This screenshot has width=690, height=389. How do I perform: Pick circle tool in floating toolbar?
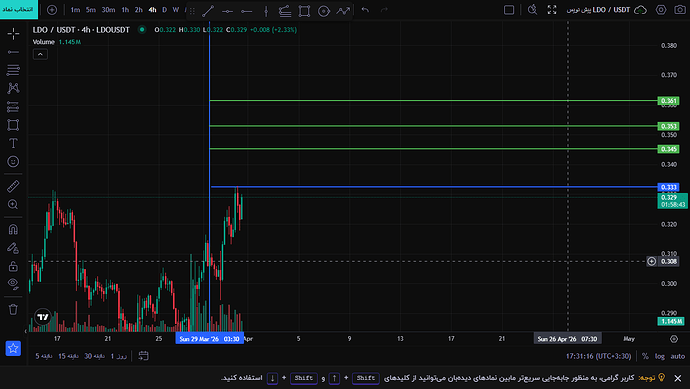pos(324,11)
